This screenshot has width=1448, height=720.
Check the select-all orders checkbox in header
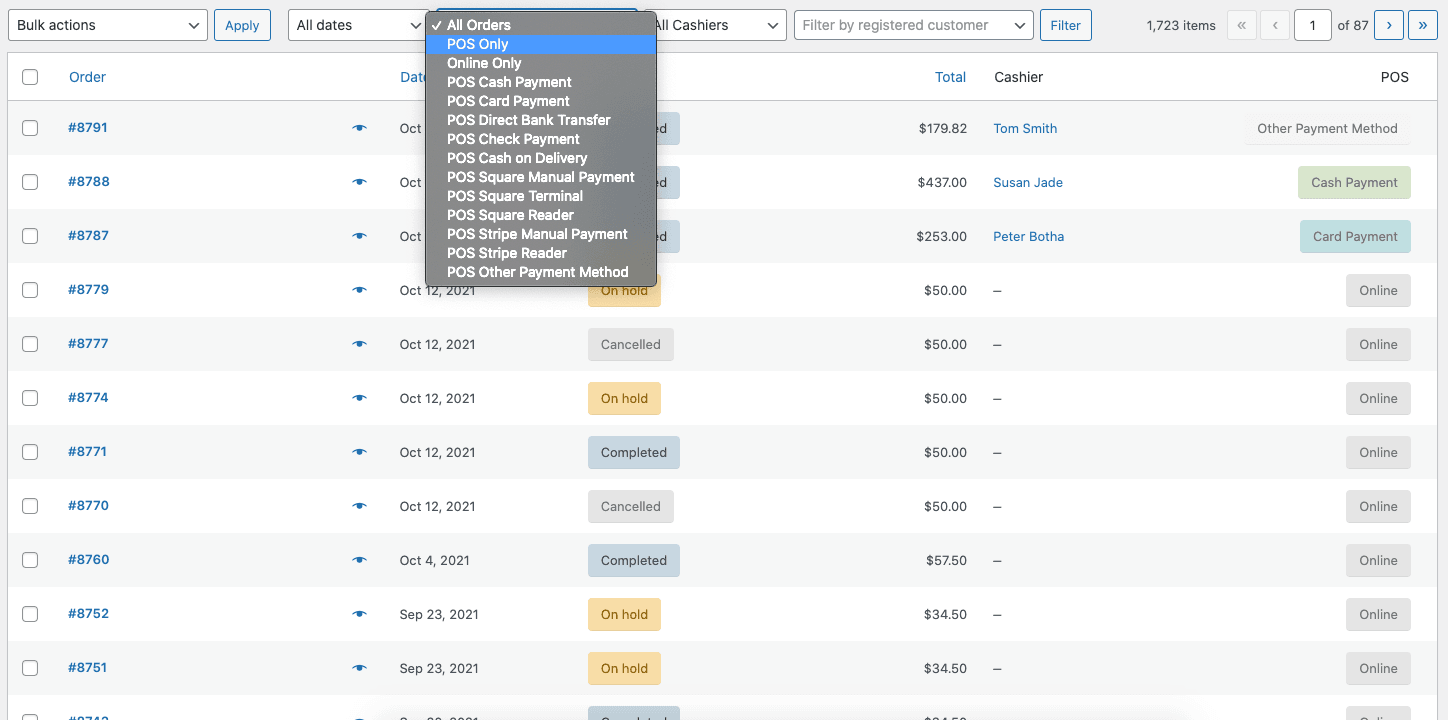coord(29,76)
